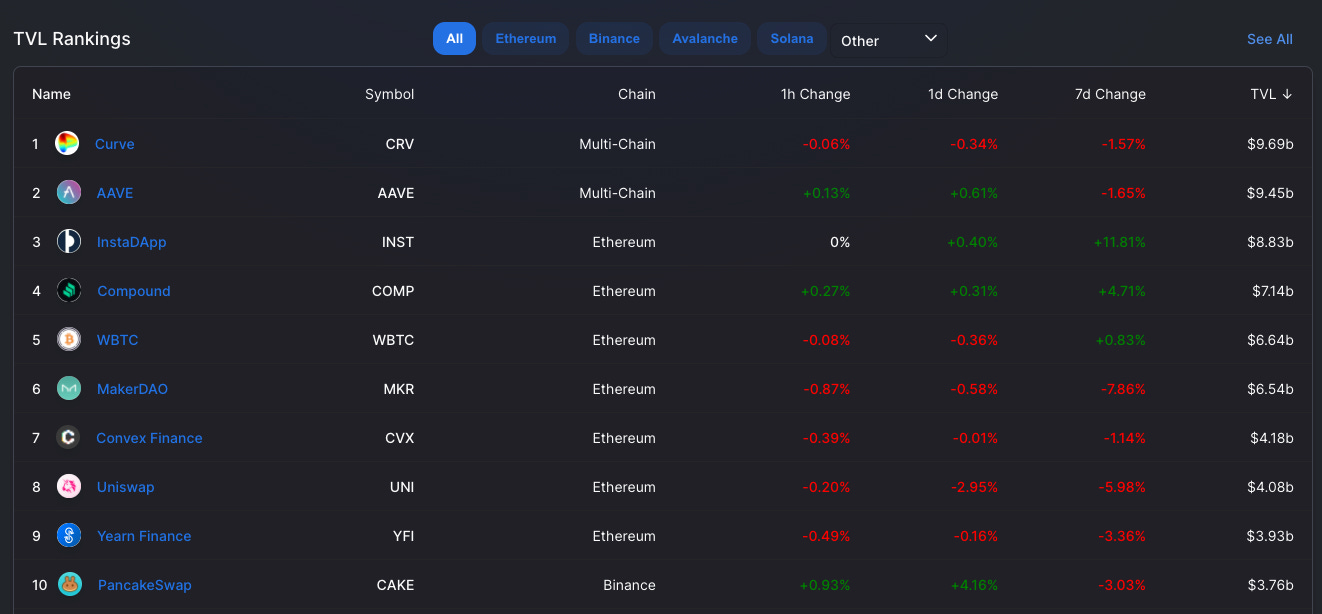The image size is (1322, 614).
Task: Click the Multi-Chain cell in Curve row
Action: [x=617, y=144]
